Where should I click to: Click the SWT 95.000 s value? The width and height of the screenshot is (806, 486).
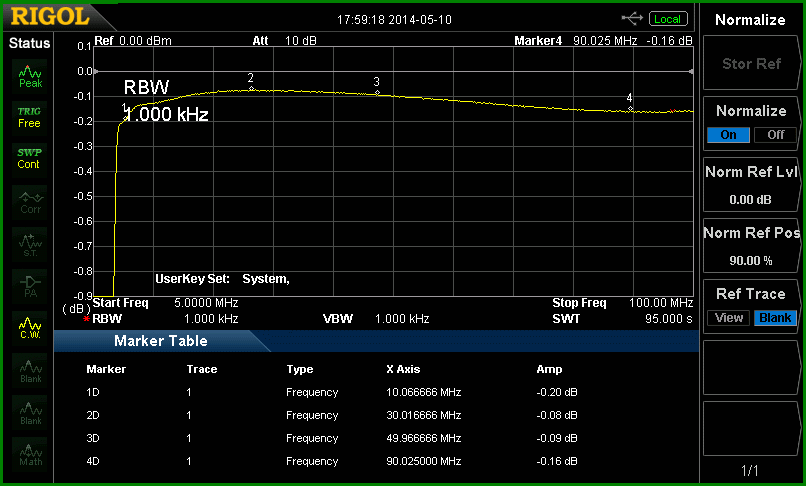click(669, 319)
